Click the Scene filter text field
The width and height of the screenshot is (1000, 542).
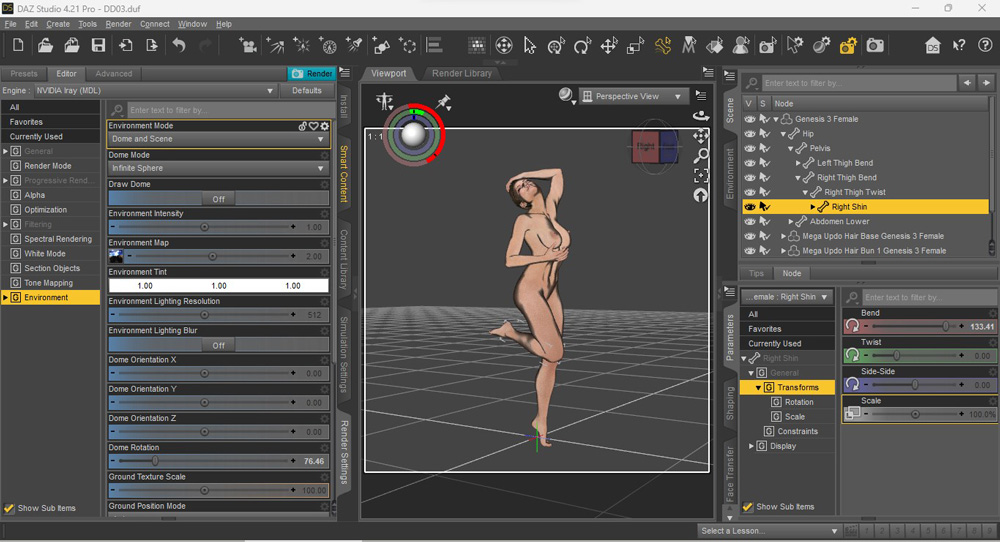pos(860,83)
